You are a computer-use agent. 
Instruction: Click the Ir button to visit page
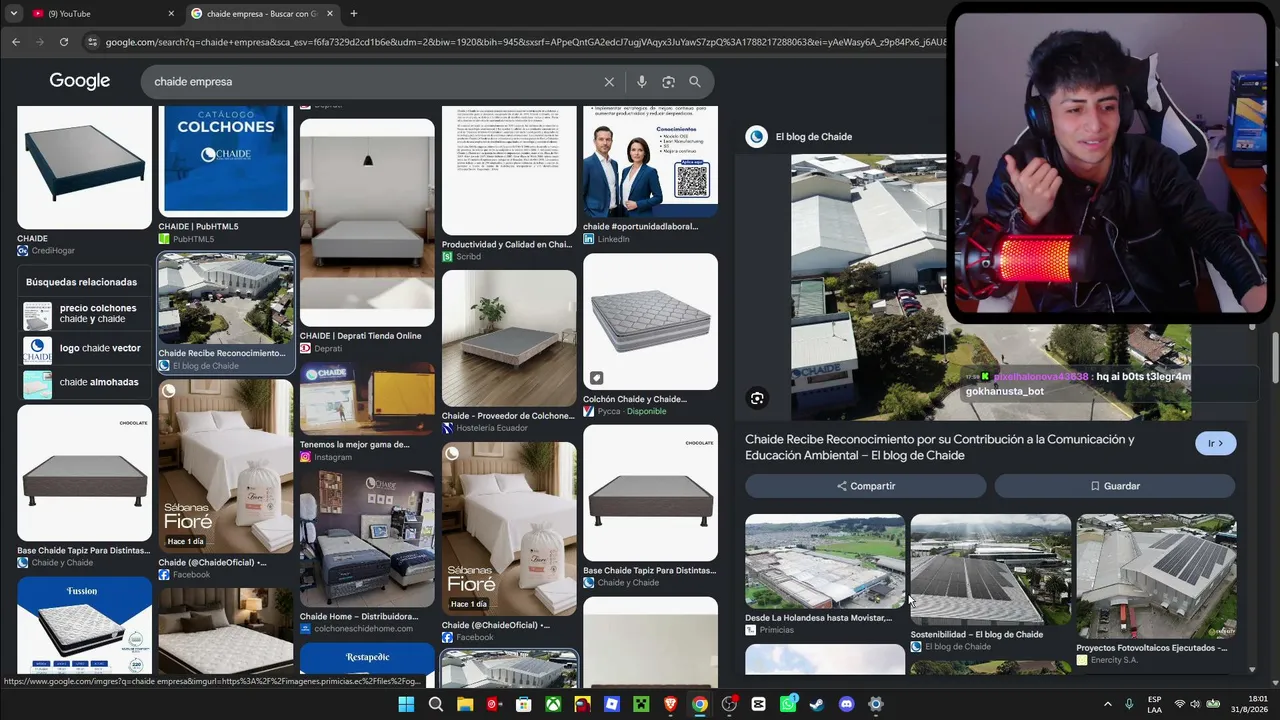[1216, 443]
